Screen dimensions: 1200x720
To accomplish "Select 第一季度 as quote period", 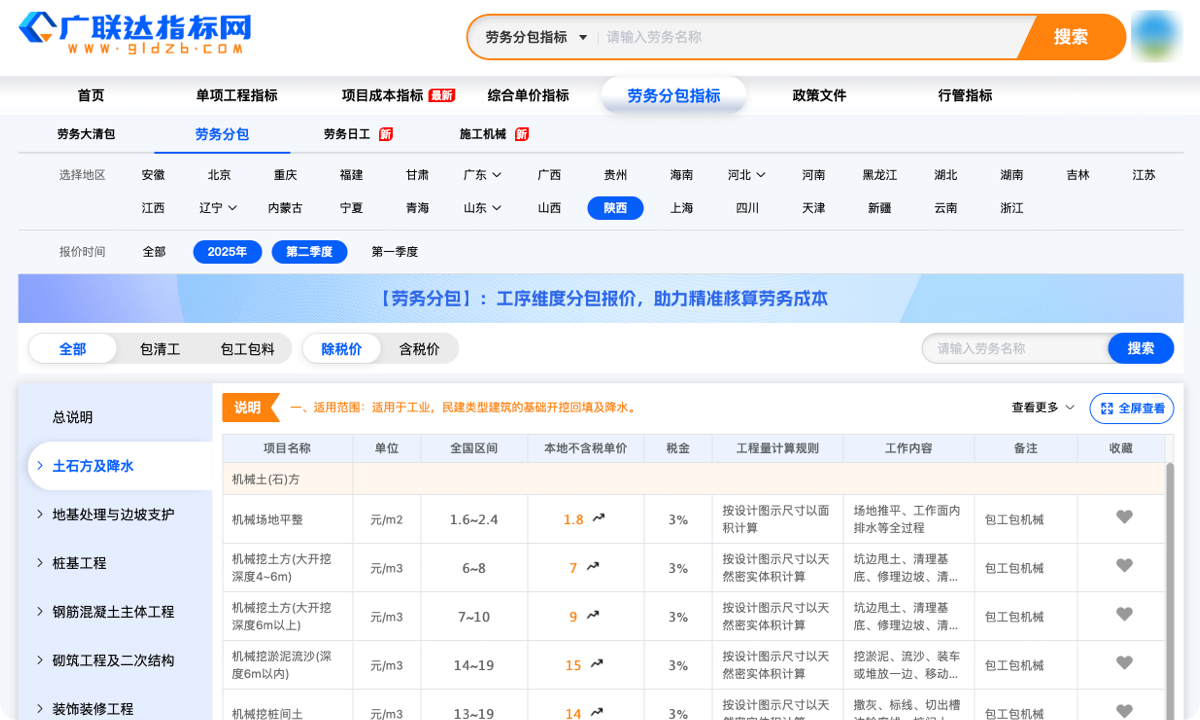I will [x=394, y=252].
